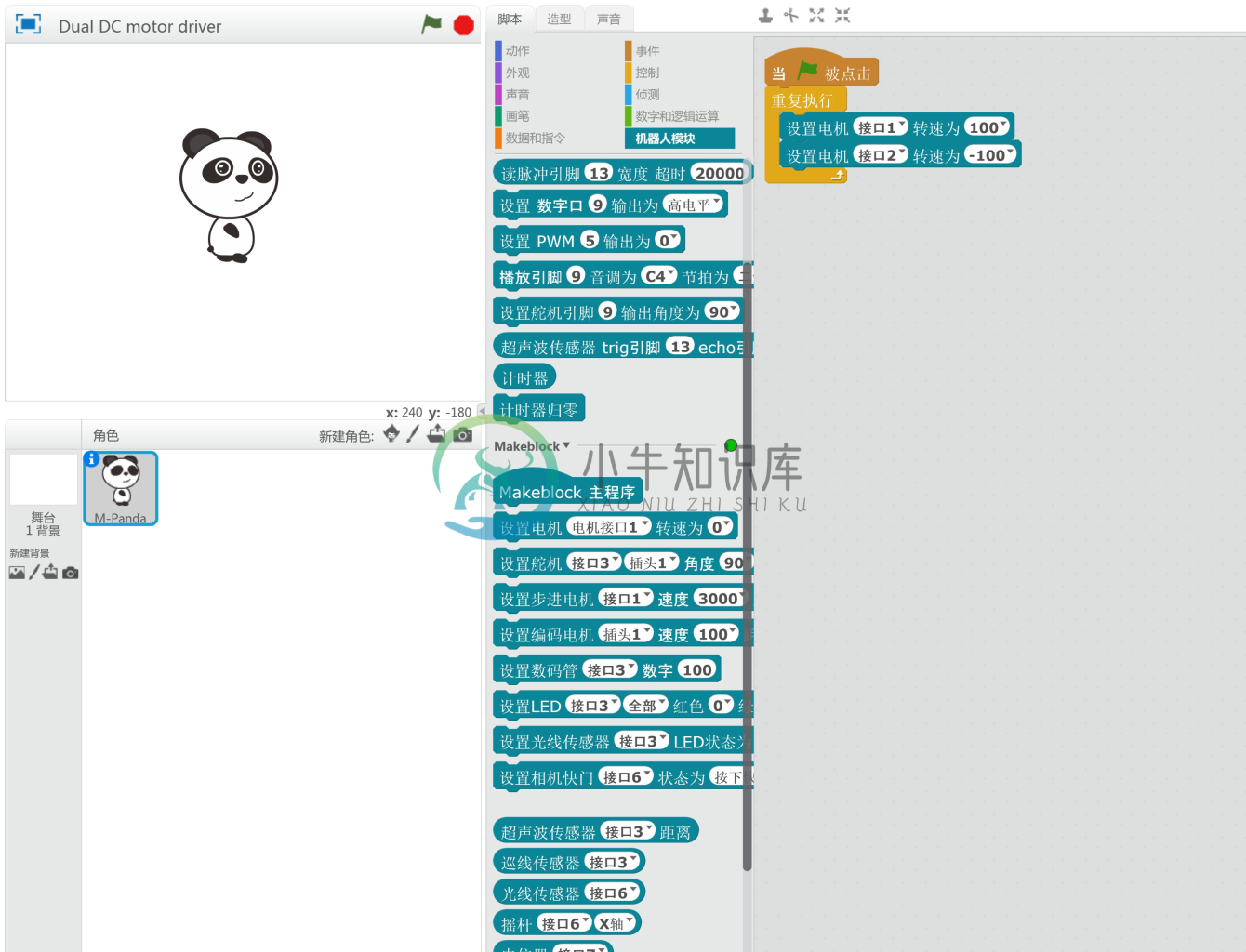
Task: Upload backdrop from file icon
Action: coord(50,573)
